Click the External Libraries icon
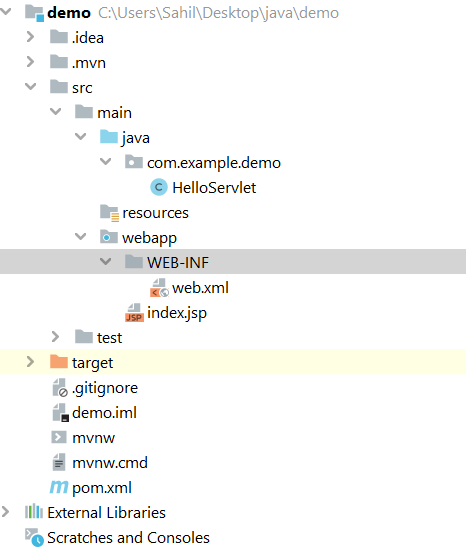This screenshot has width=466, height=550. click(34, 512)
